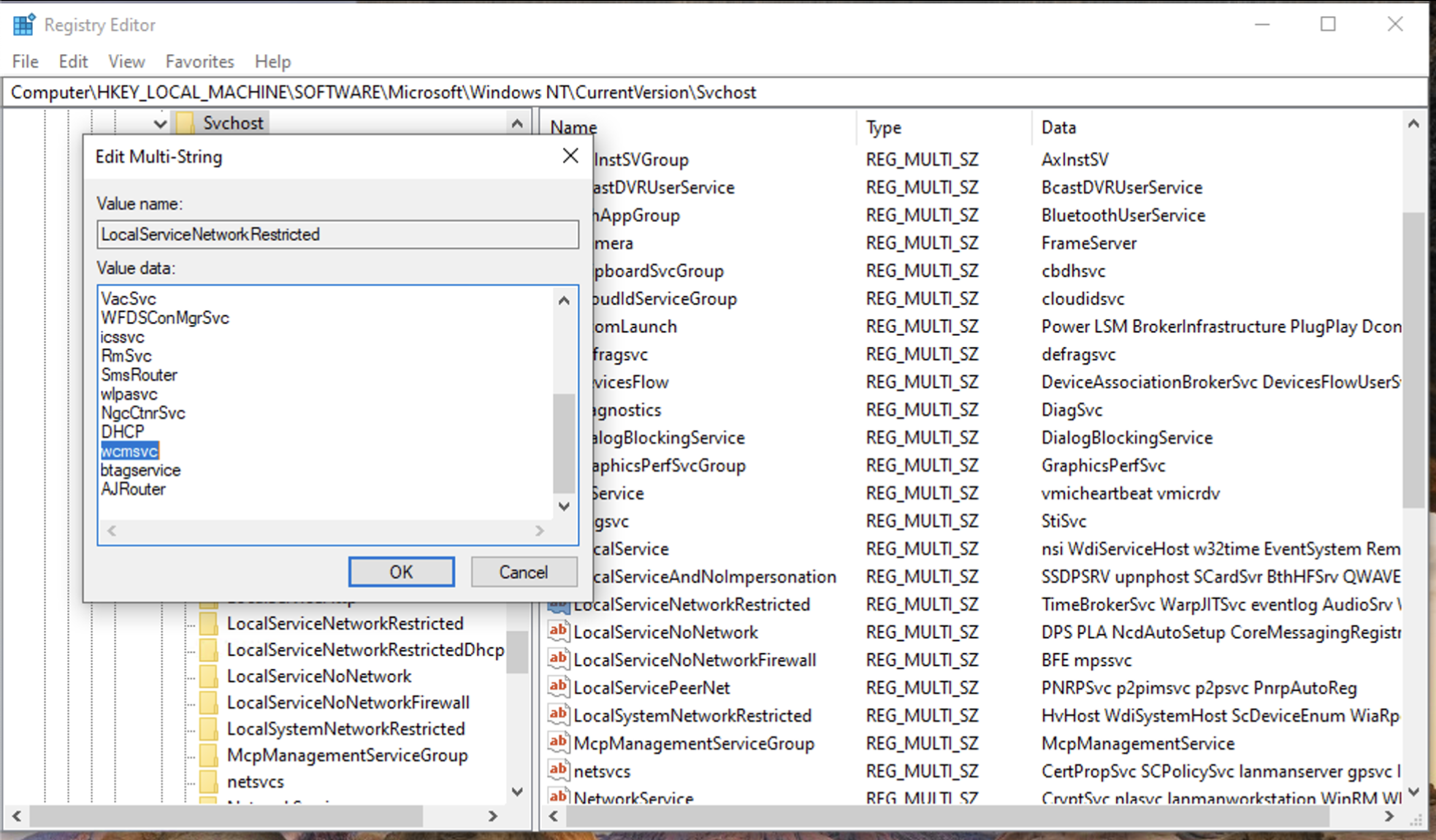Click the value data vertical scrollbar thumb

click(564, 443)
